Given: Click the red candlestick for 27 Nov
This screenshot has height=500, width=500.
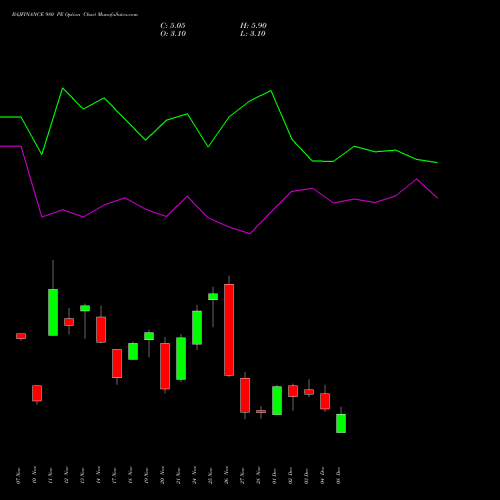Looking at the screenshot, I should [245, 395].
